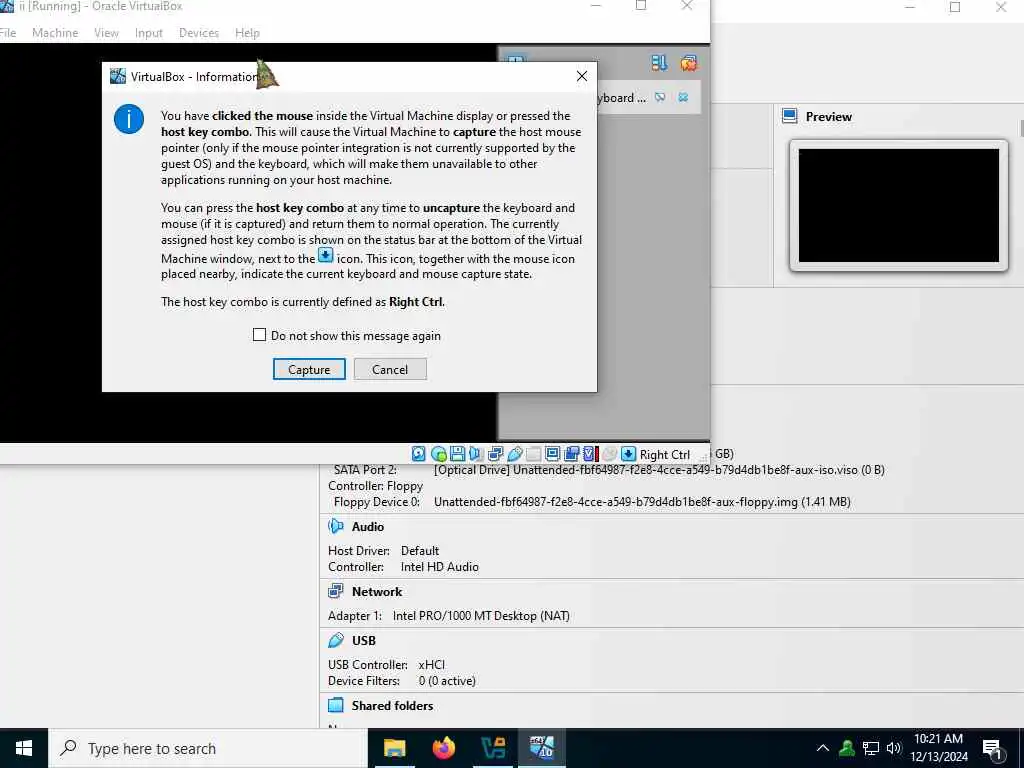Click the taskbar search box
The width and height of the screenshot is (1024, 768).
208,748
